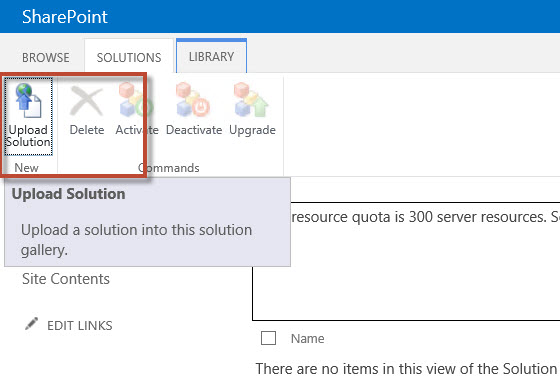Sort by the Name column header
Image resolution: width=560 pixels, height=382 pixels.
point(308,338)
